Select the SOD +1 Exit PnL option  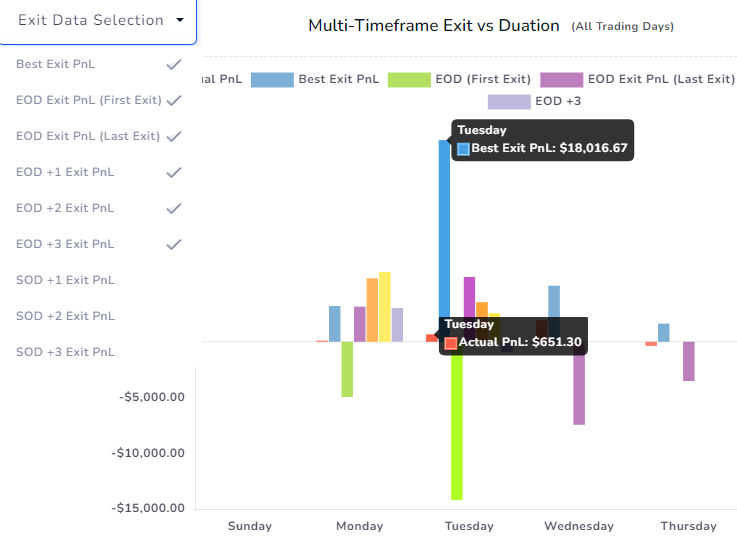65,280
